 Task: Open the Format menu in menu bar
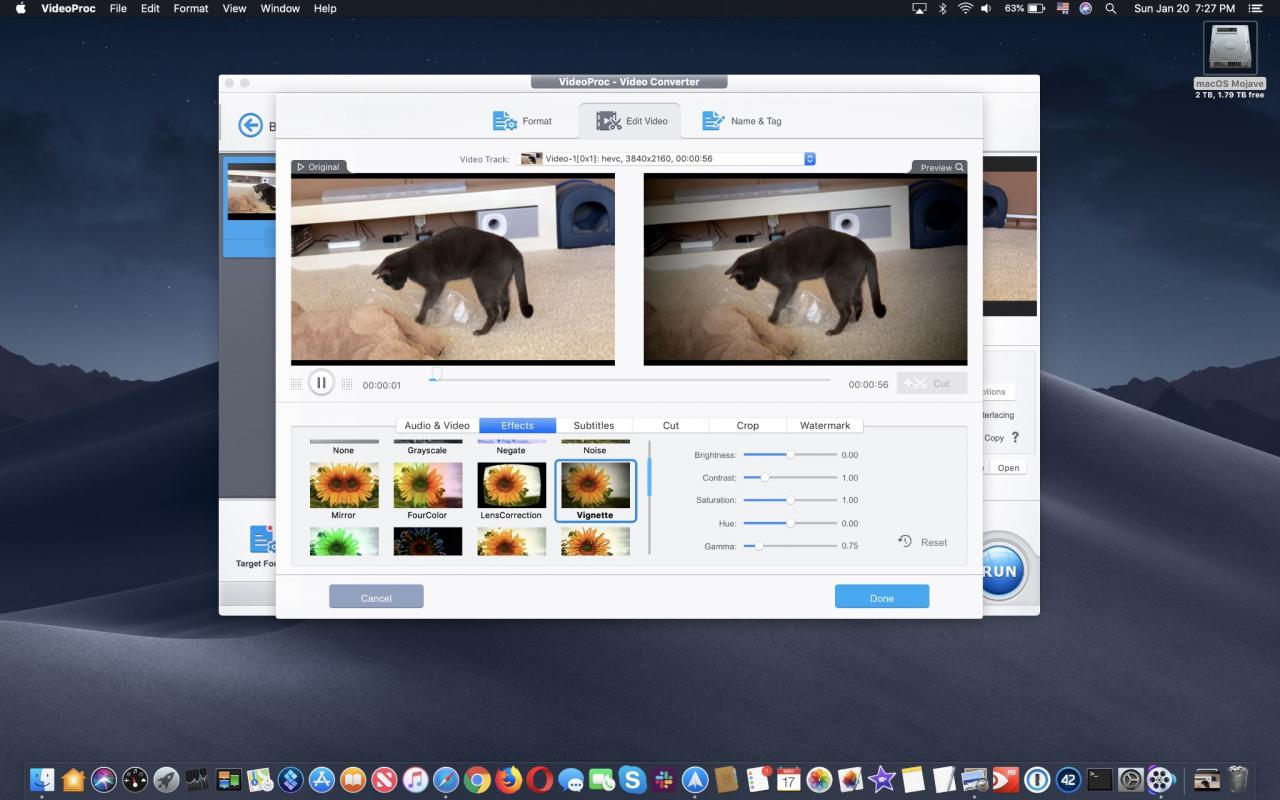coord(191,8)
